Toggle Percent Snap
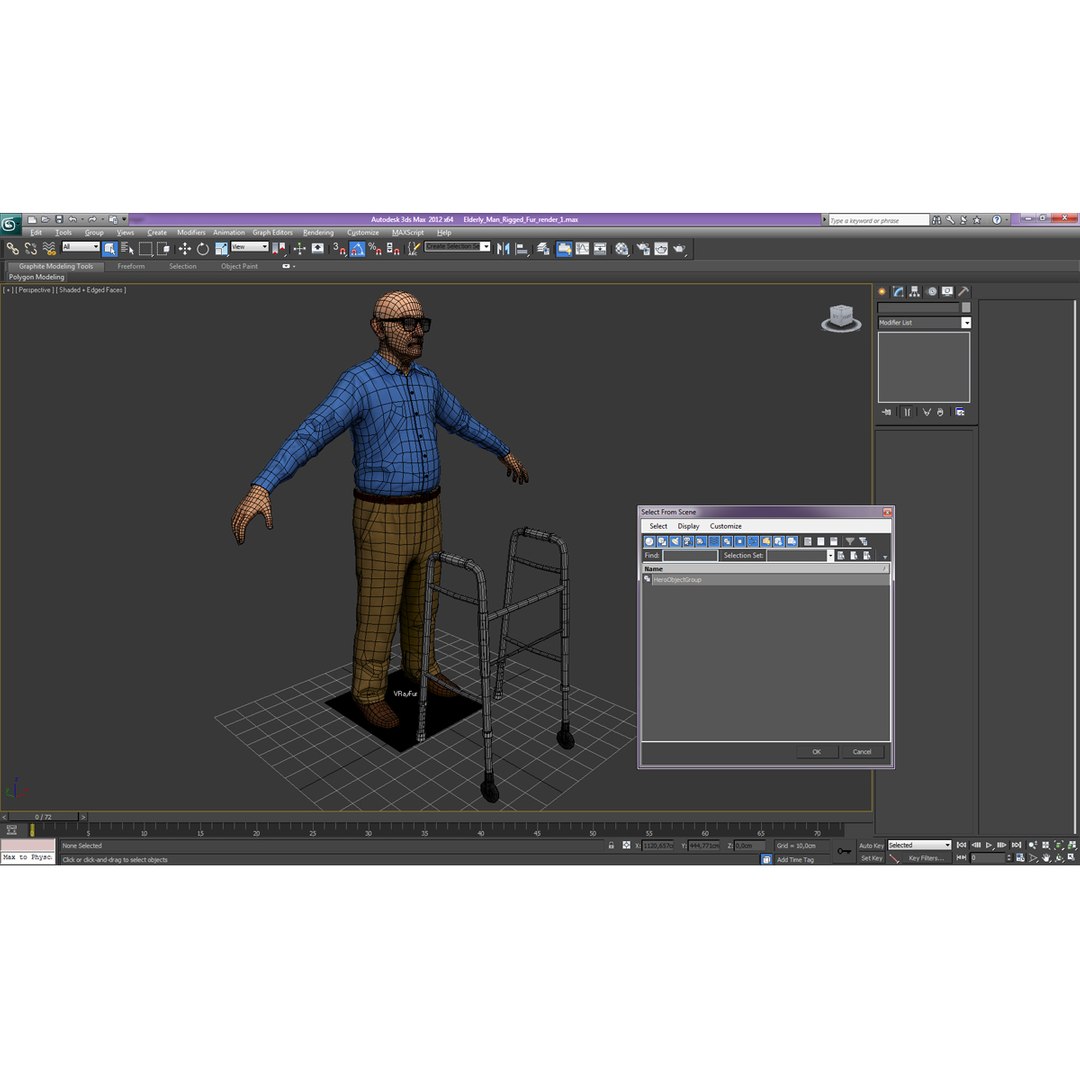The height and width of the screenshot is (1080, 1080). tap(375, 249)
